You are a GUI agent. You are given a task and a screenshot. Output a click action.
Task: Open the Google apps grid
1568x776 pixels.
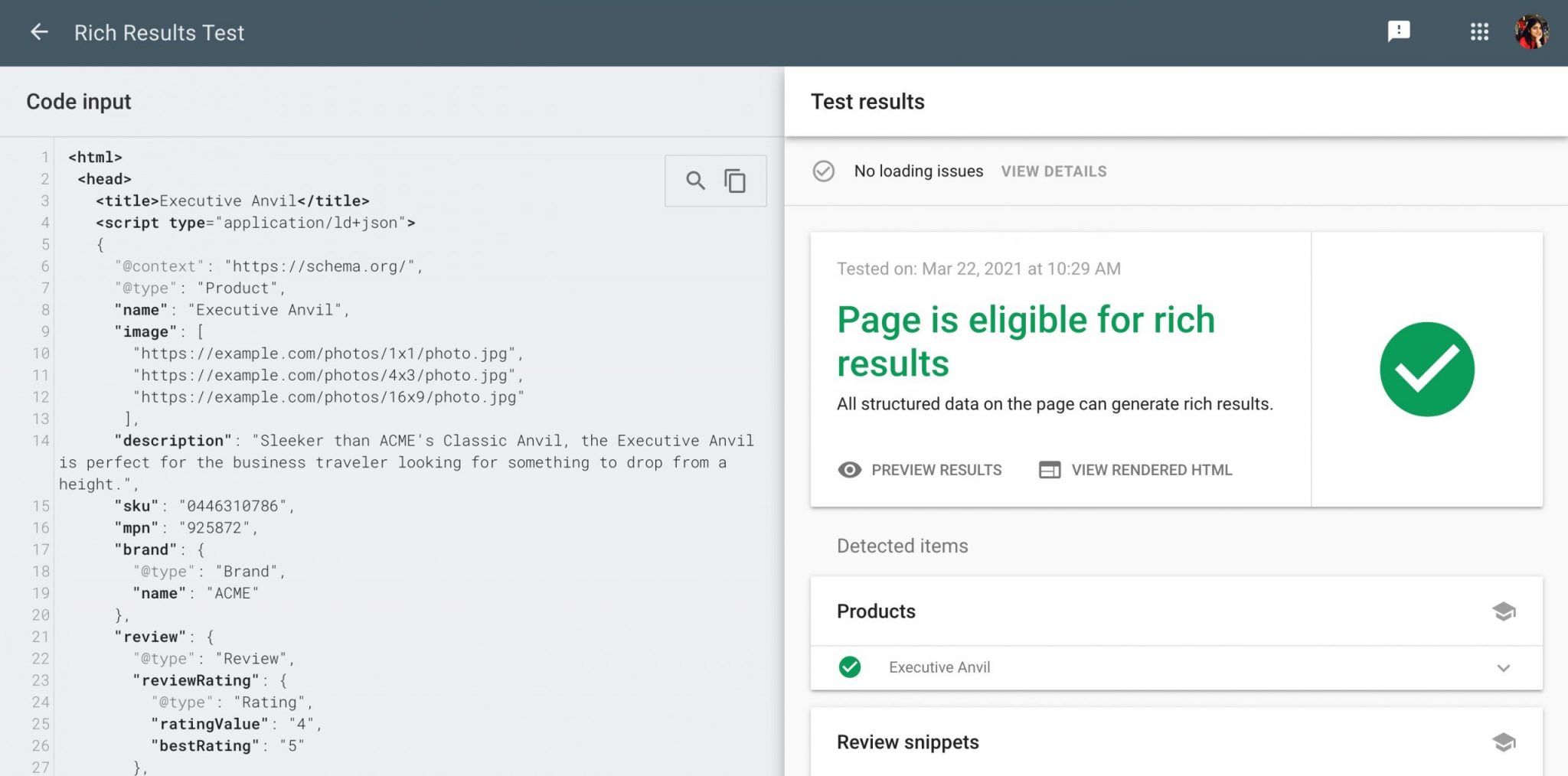(1479, 32)
